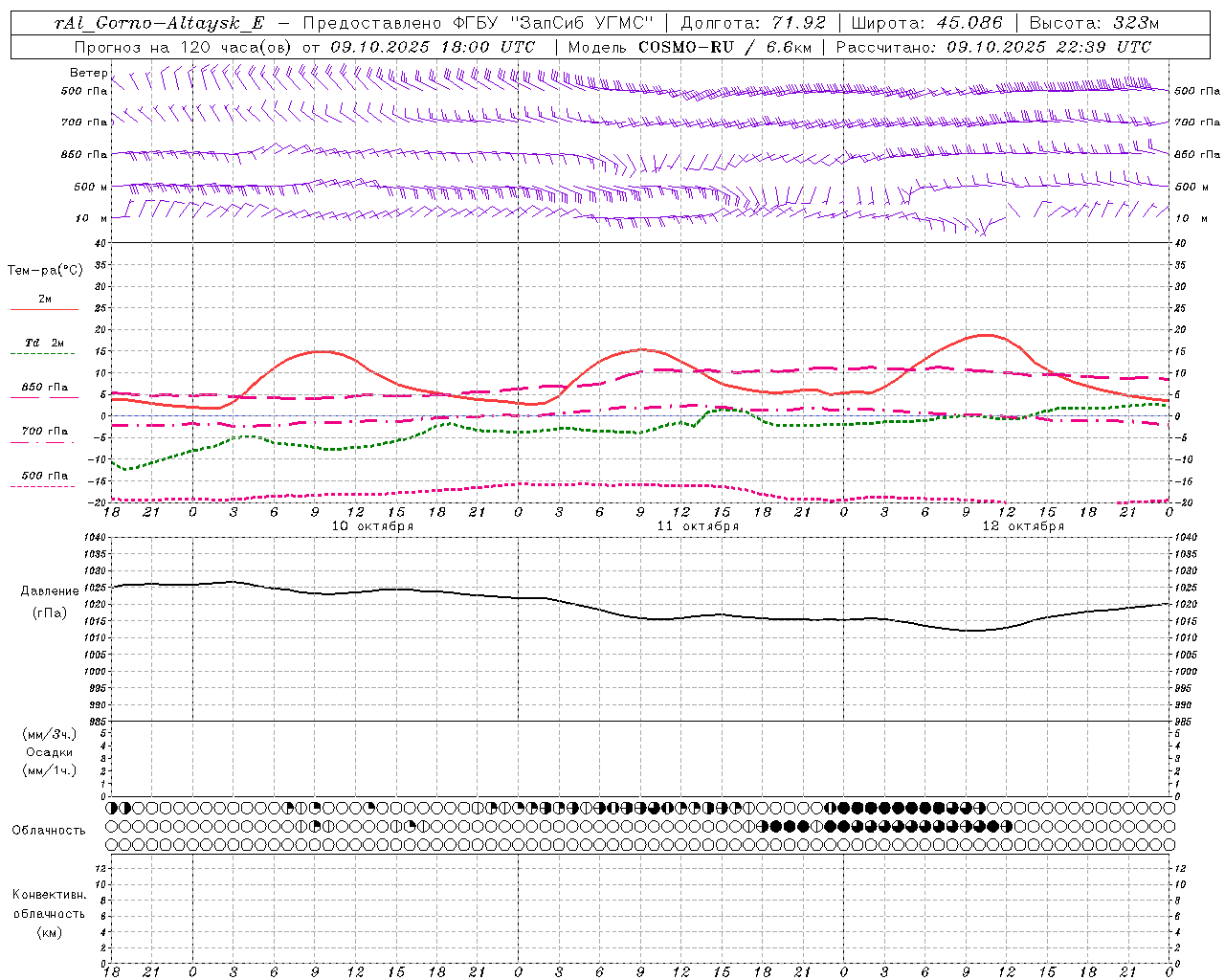This screenshot has width=1225, height=980.
Task: Click the 700 гПа temperature legend label
Action: (x=45, y=432)
